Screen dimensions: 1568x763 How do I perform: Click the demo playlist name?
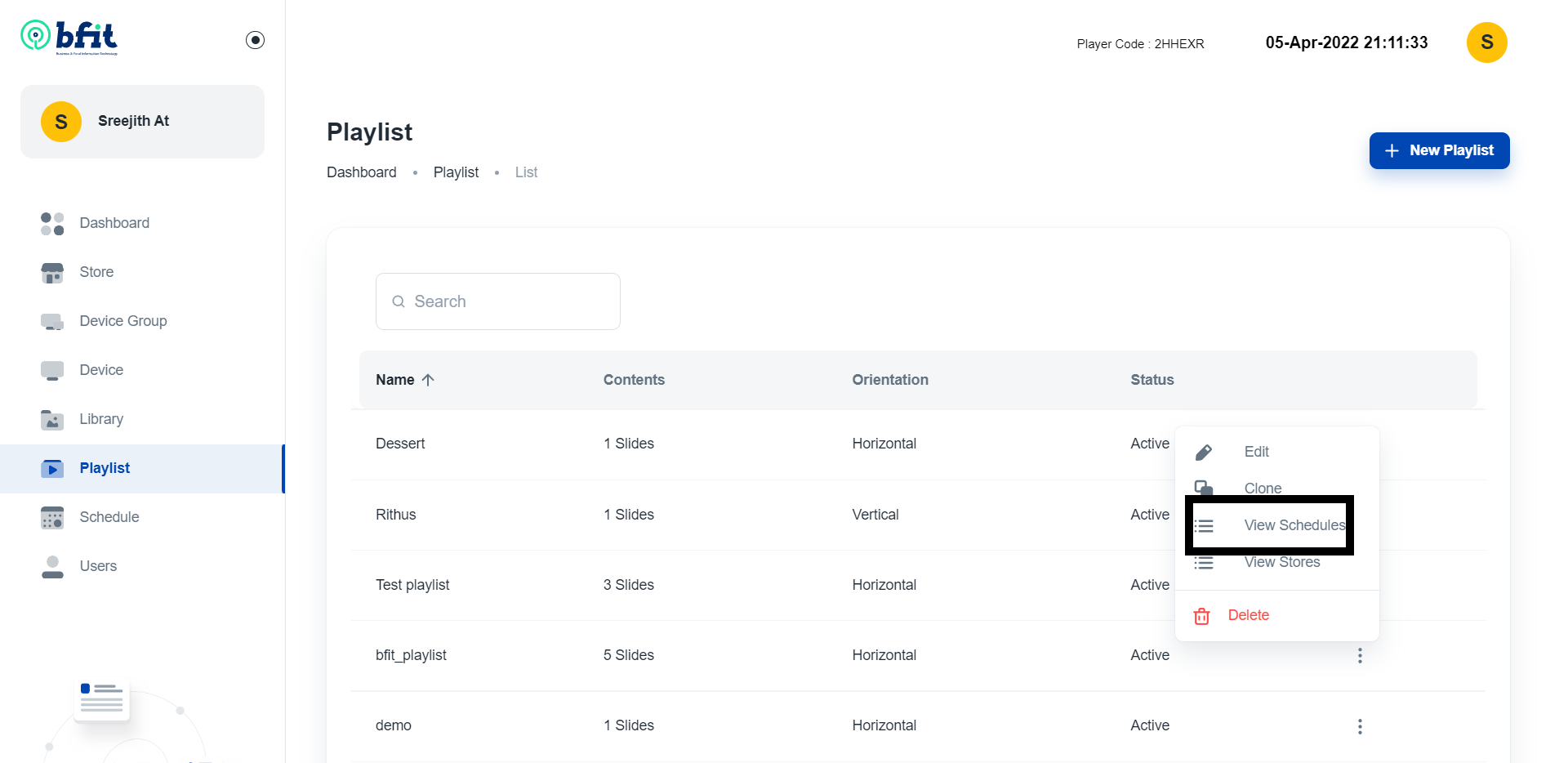point(394,725)
